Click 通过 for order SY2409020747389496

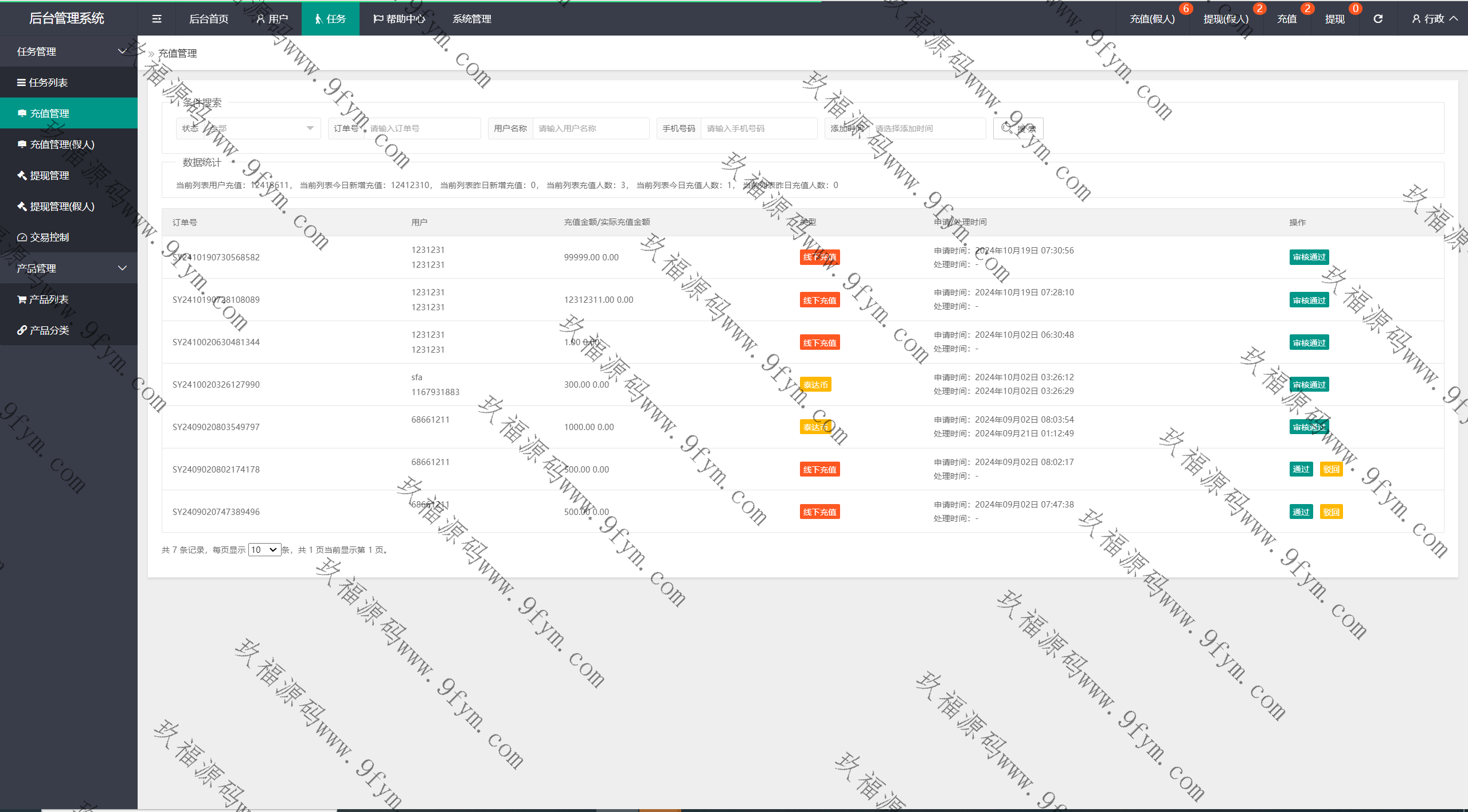pyautogui.click(x=1301, y=512)
